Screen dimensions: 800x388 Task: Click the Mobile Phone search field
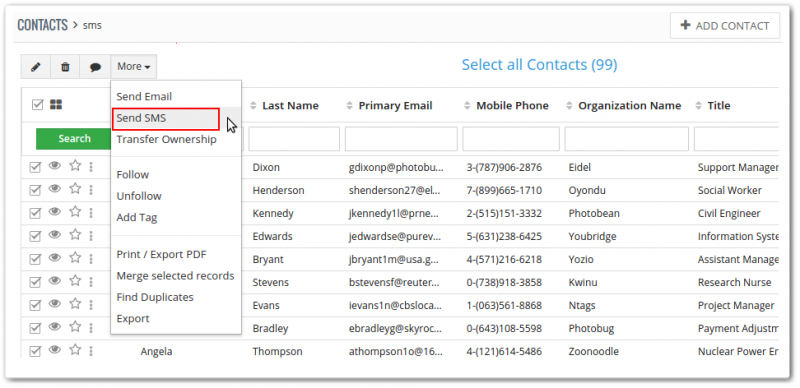[x=511, y=139]
